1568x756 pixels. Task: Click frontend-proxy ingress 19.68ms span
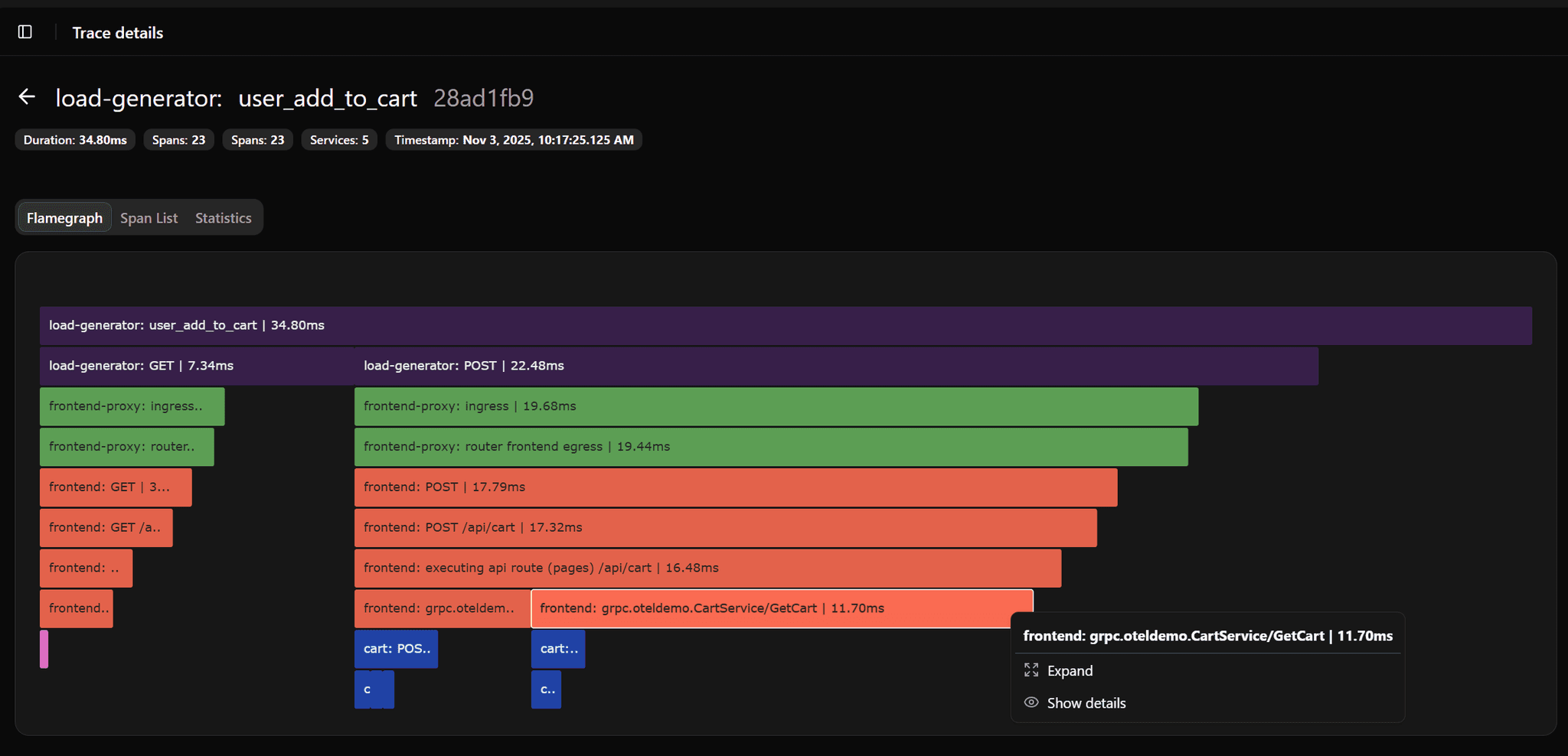[776, 406]
